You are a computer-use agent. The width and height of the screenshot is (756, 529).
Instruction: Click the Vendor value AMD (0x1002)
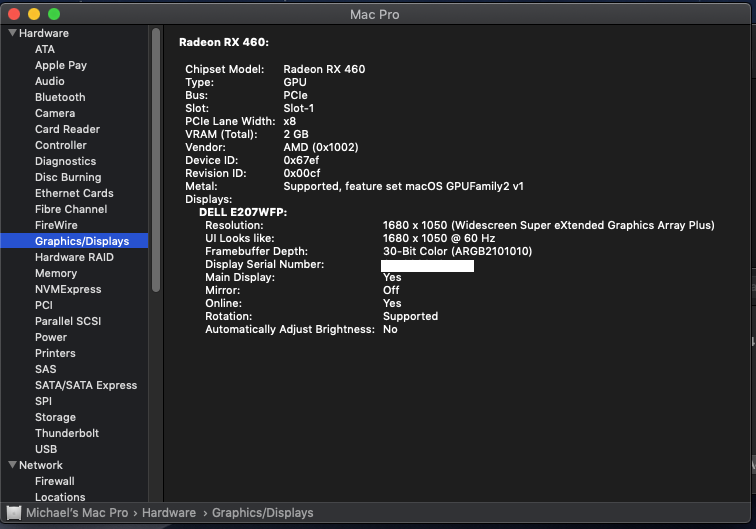[x=321, y=147]
